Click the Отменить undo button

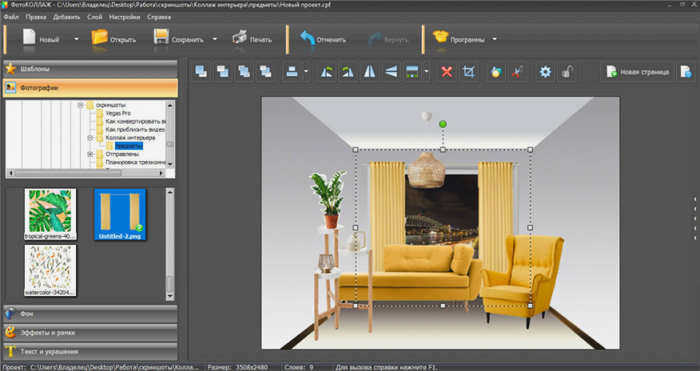323,39
